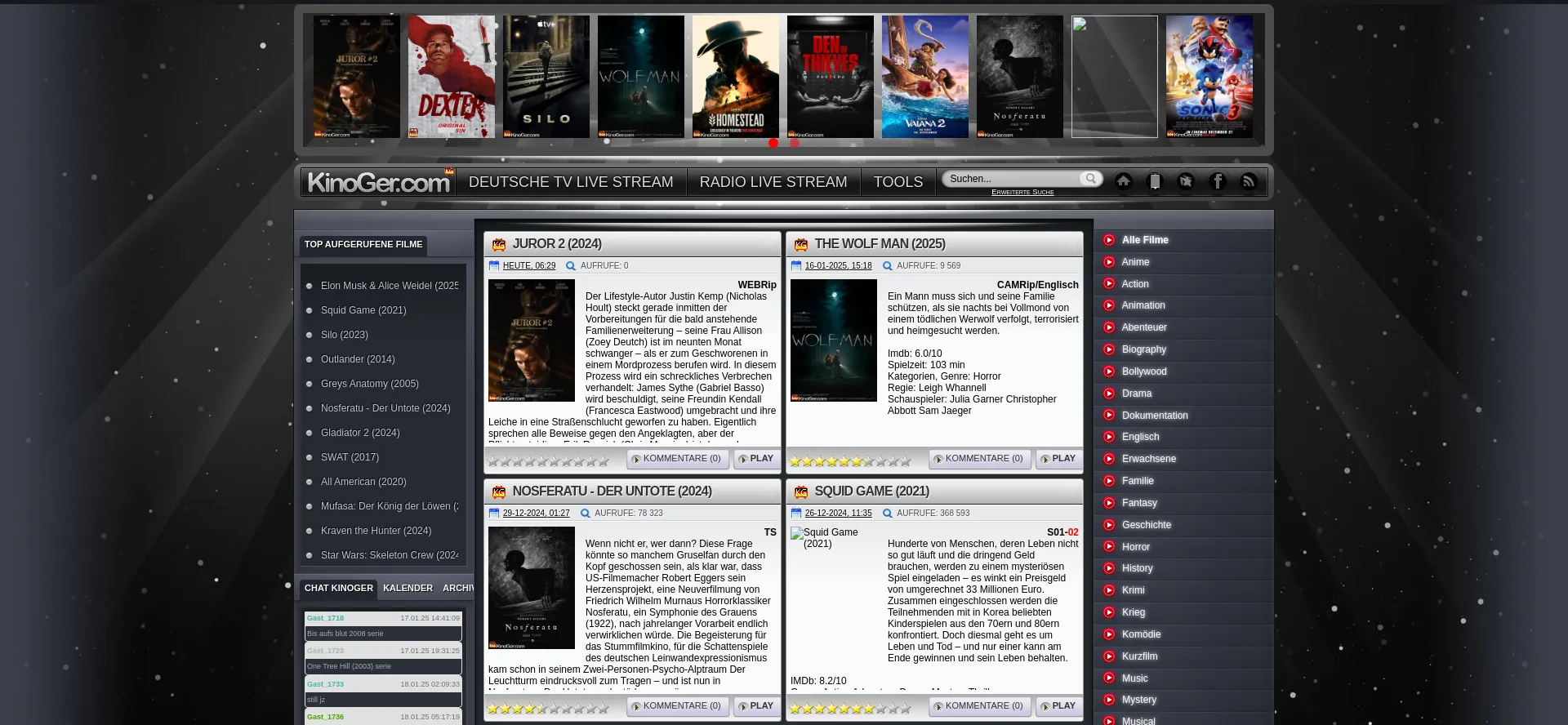Open Gladiator 2 (2024) in top viewed list
Image resolution: width=1568 pixels, height=725 pixels.
(360, 433)
